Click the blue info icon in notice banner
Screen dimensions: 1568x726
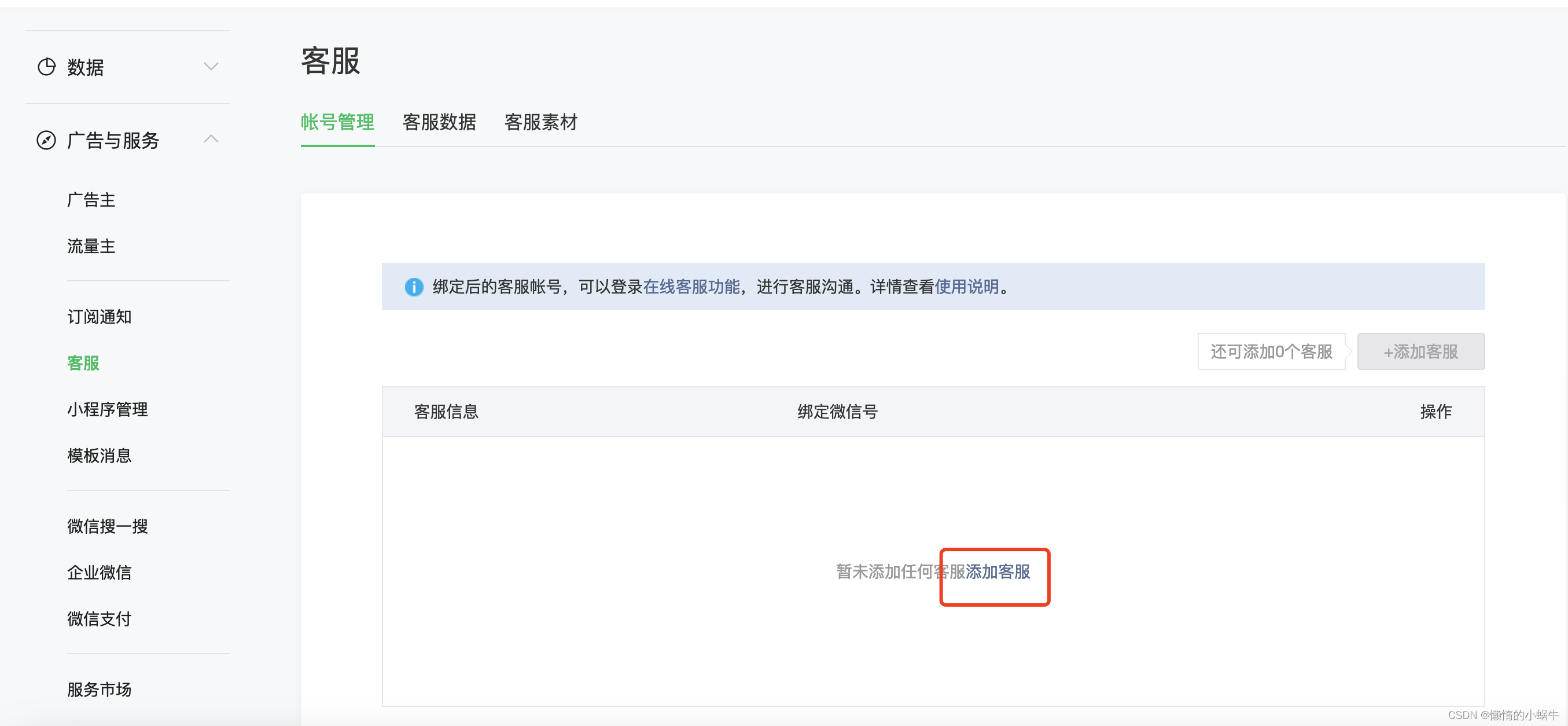click(414, 286)
